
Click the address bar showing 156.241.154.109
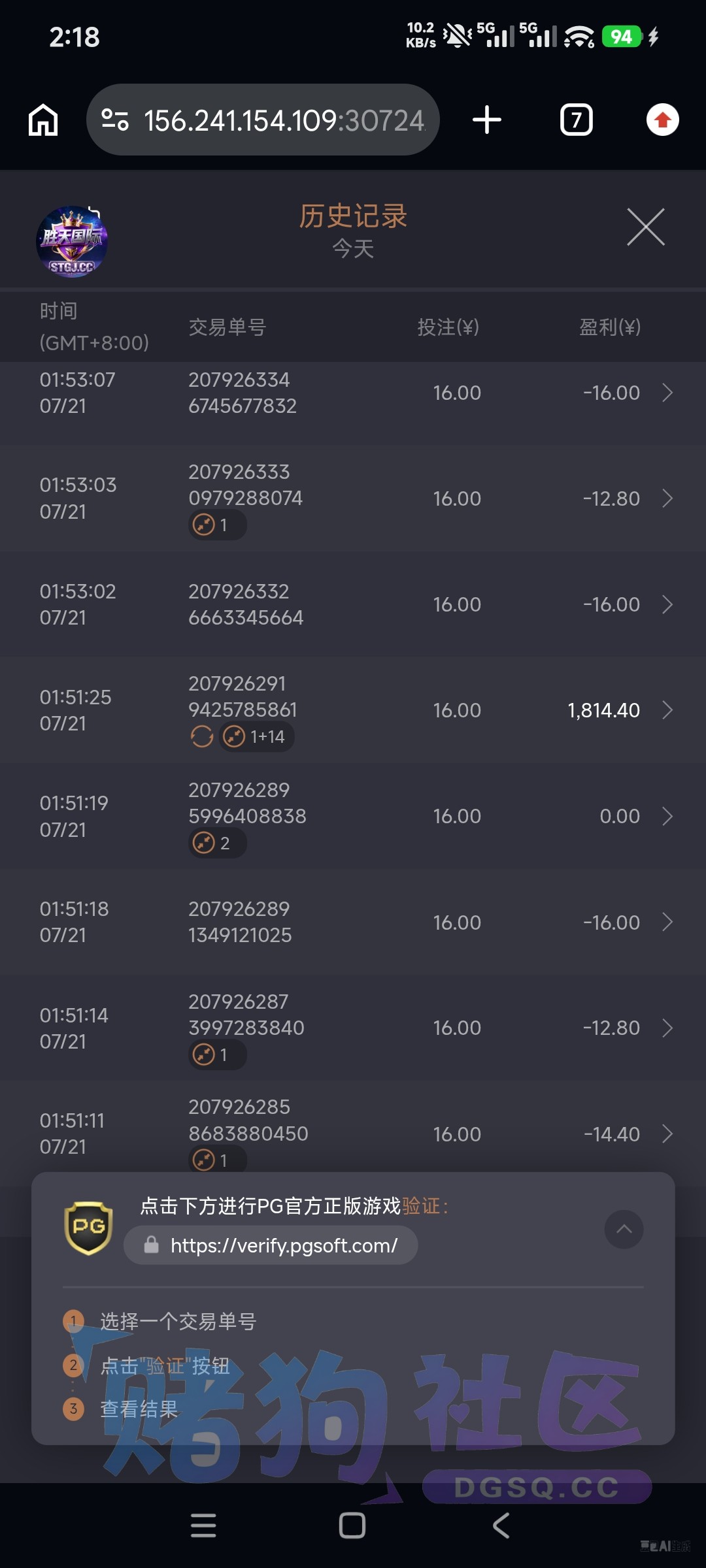(263, 120)
